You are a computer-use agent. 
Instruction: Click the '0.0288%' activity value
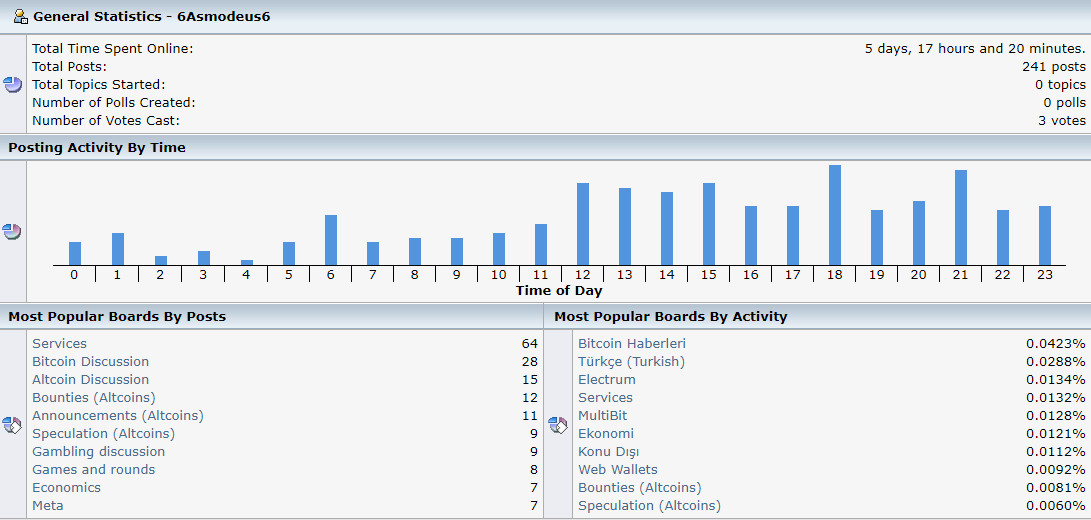[1056, 361]
